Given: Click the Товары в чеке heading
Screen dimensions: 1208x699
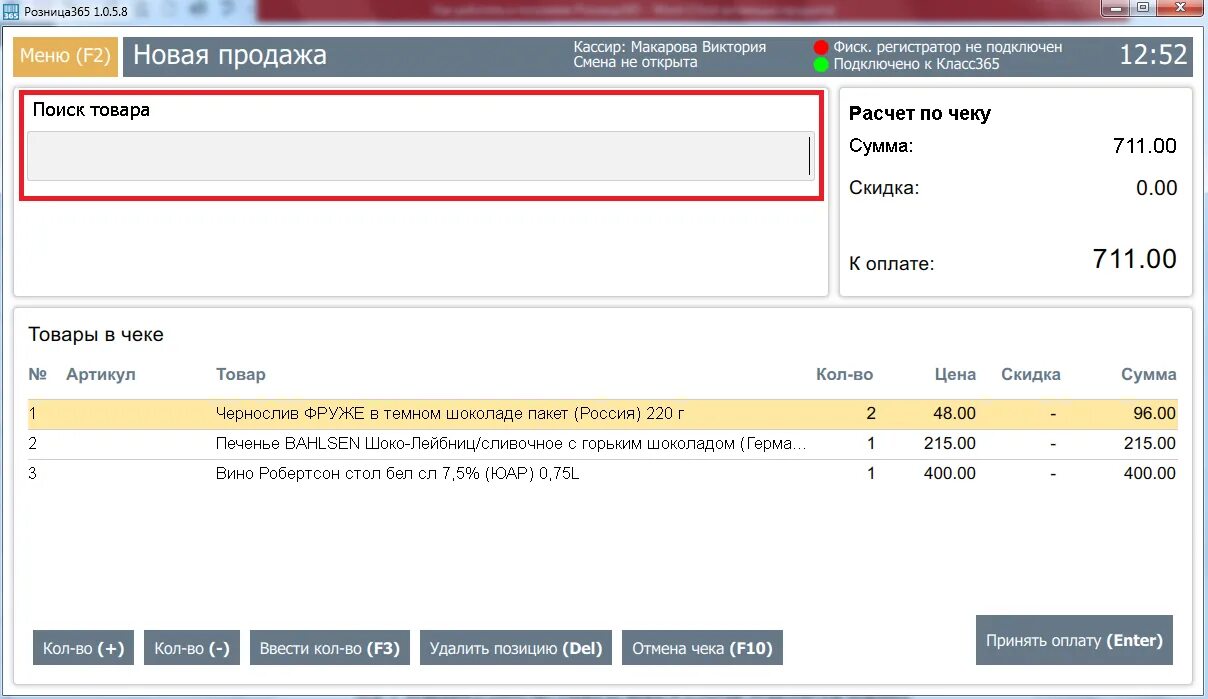Looking at the screenshot, I should point(96,335).
